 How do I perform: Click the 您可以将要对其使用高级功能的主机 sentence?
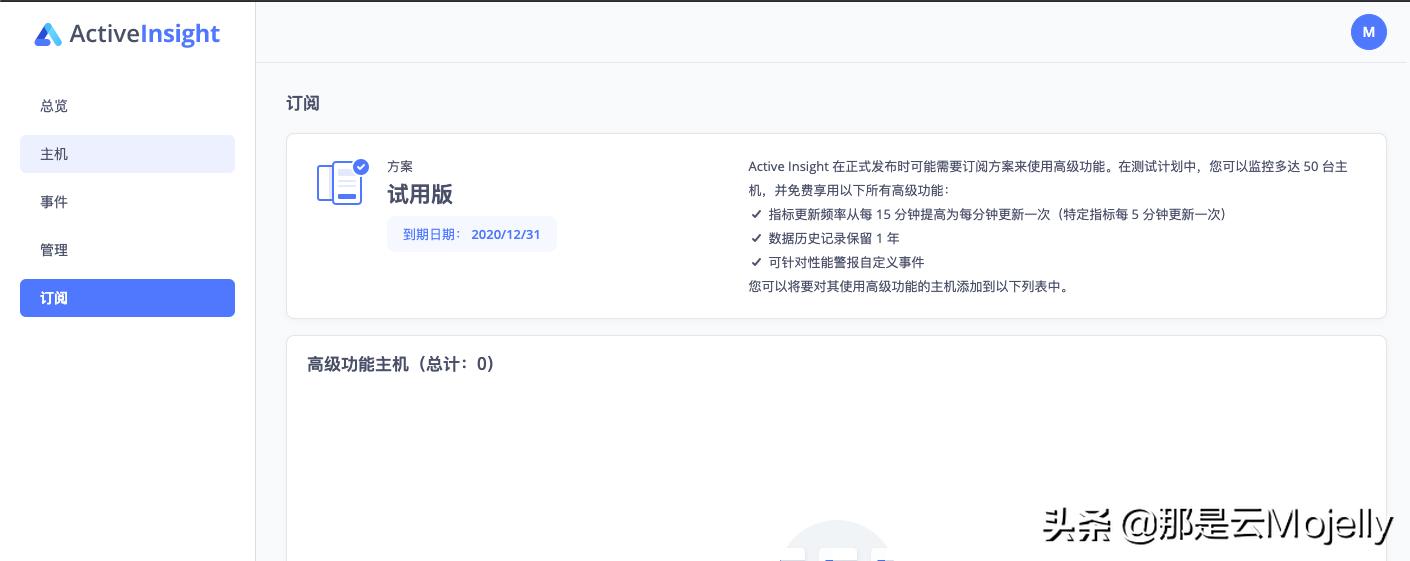pyautogui.click(x=909, y=286)
